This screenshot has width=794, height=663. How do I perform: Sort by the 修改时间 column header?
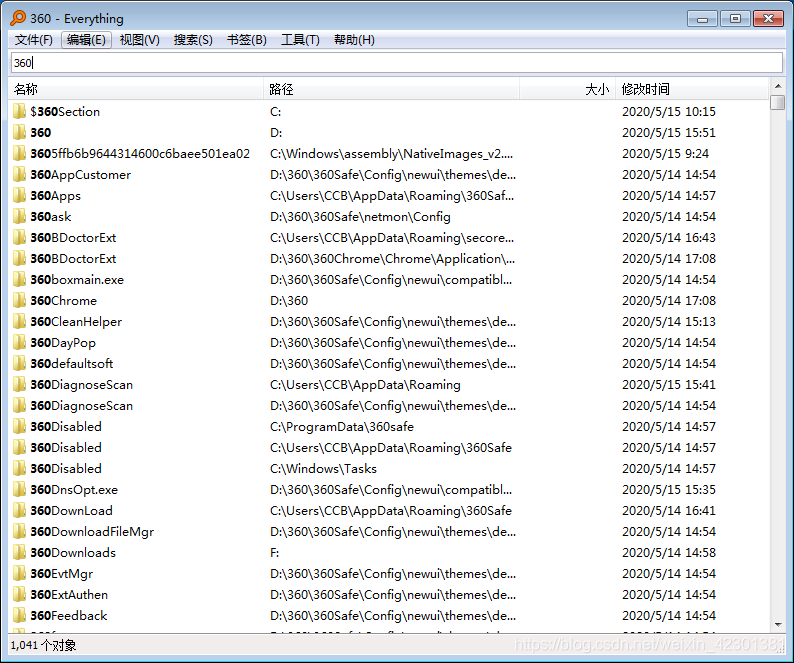point(692,90)
